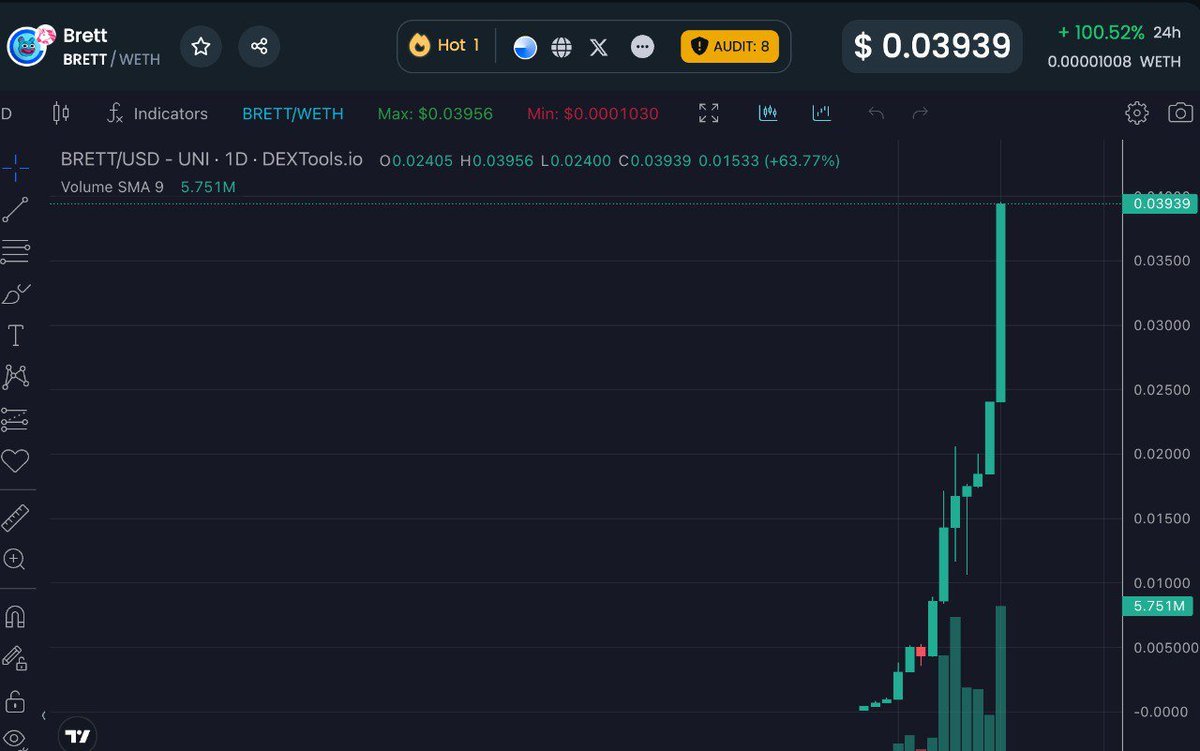
Task: Select the prediction and measurement tool
Action: click(x=15, y=420)
